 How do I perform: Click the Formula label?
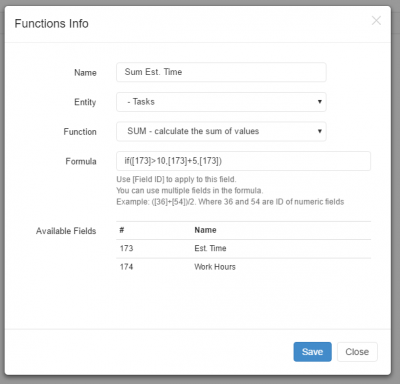[x=81, y=161]
